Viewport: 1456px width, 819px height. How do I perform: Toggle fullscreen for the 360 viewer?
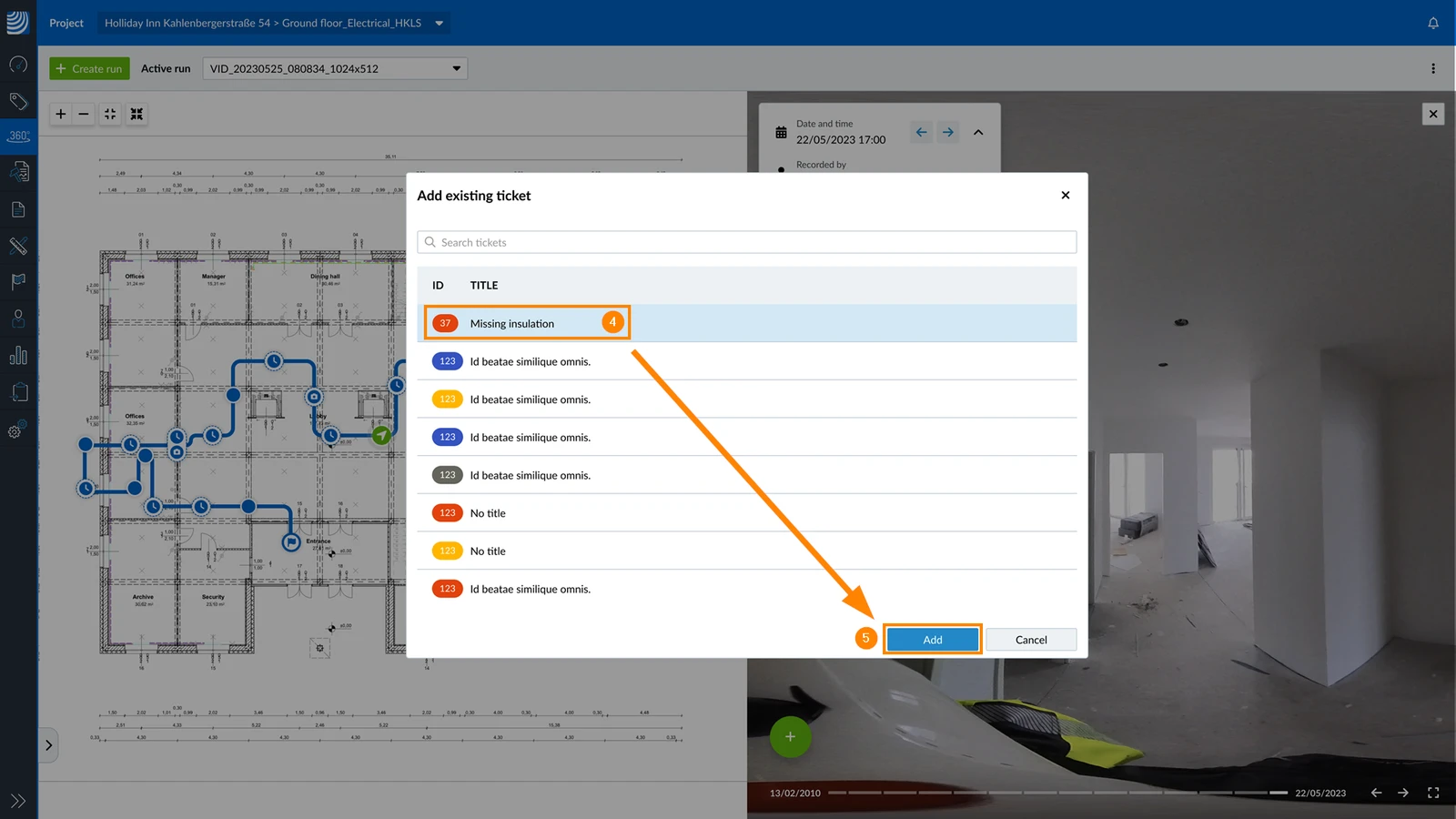coord(1433,793)
